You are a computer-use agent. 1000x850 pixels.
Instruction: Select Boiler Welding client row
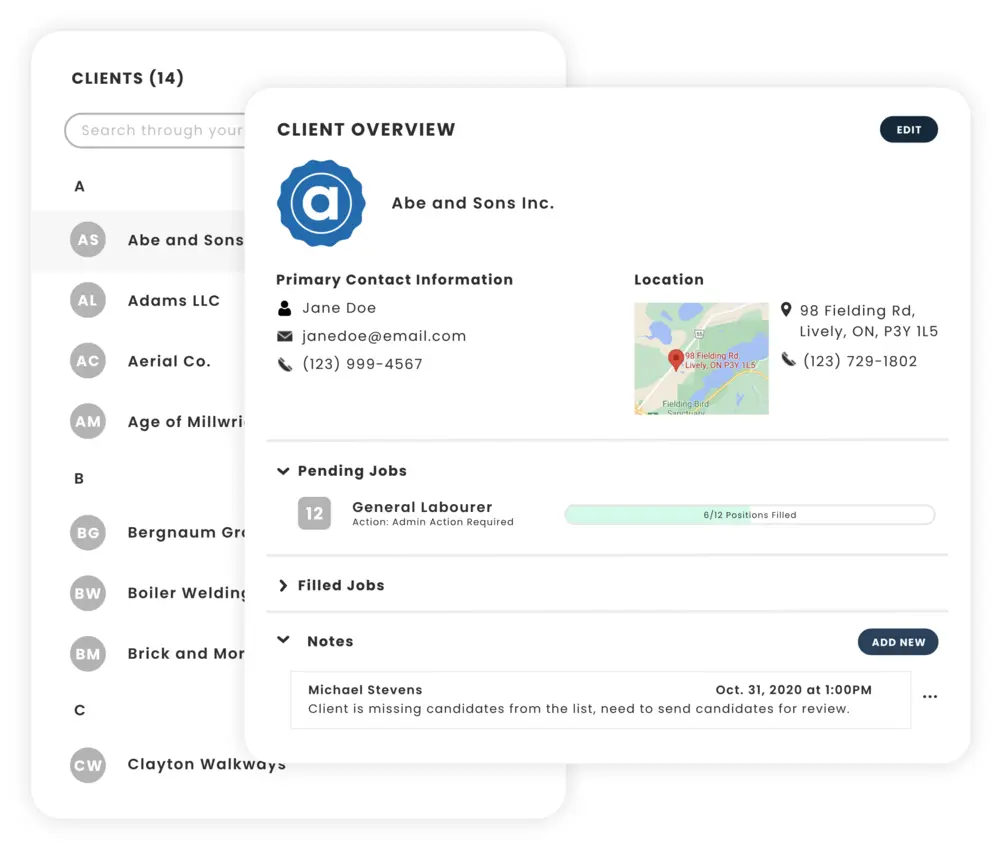click(138, 593)
